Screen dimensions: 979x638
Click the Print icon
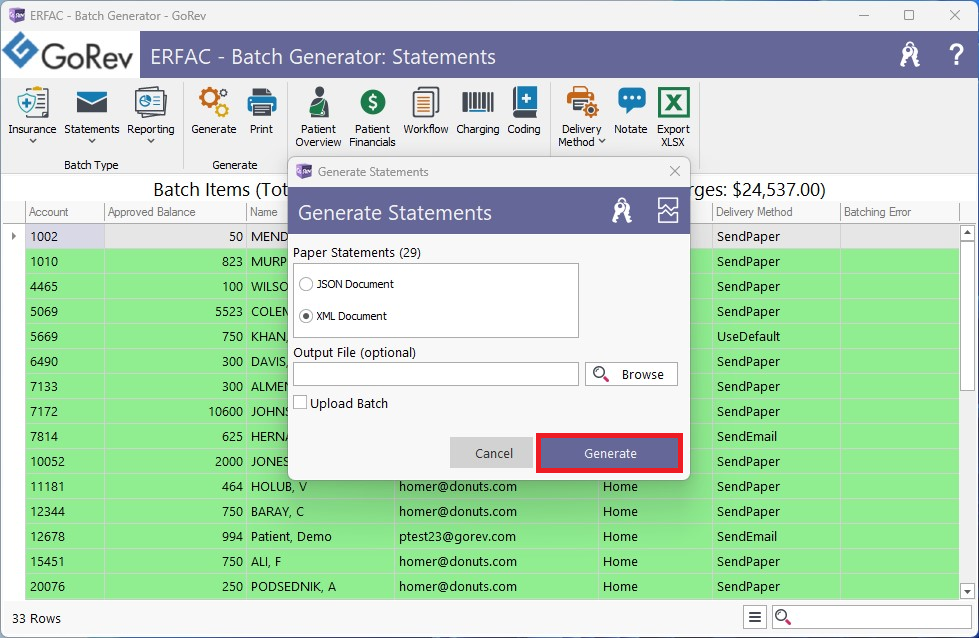coord(262,103)
